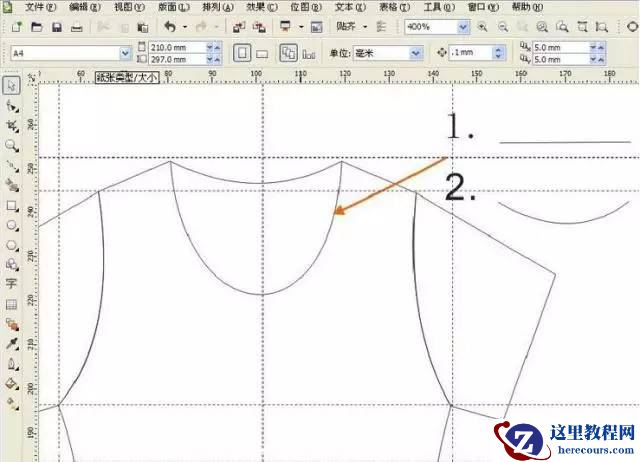The height and width of the screenshot is (462, 640).
Task: Select the Interactive Fill tool
Action: coord(12,403)
